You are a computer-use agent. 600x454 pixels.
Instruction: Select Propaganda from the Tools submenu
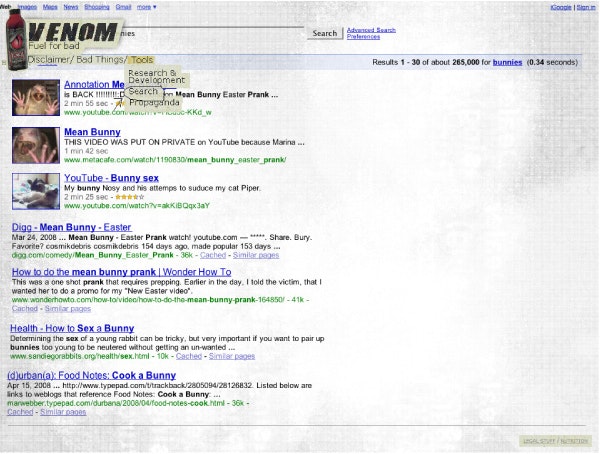(x=154, y=103)
